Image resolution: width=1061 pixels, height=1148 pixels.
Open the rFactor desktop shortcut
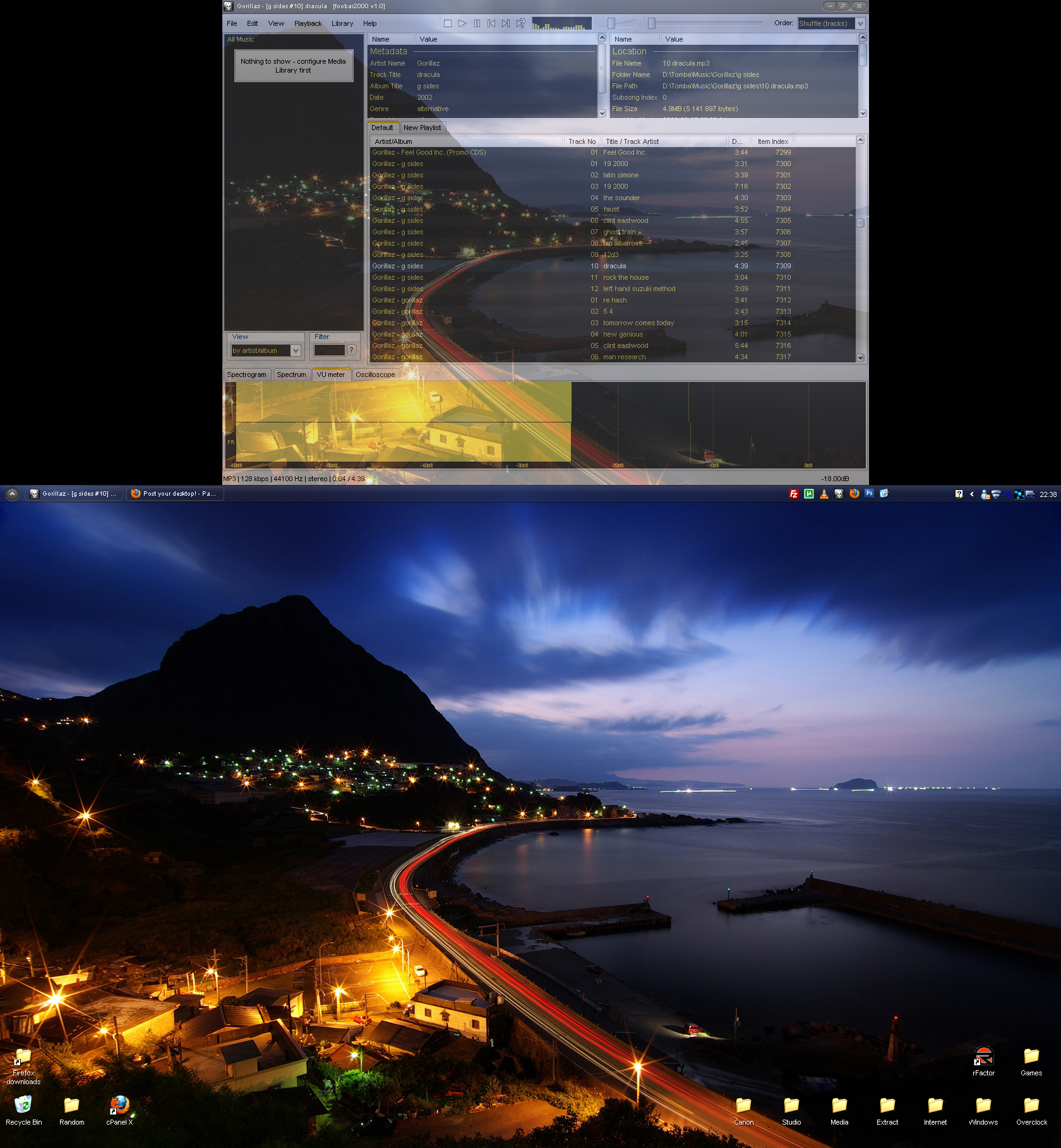pyautogui.click(x=983, y=1061)
